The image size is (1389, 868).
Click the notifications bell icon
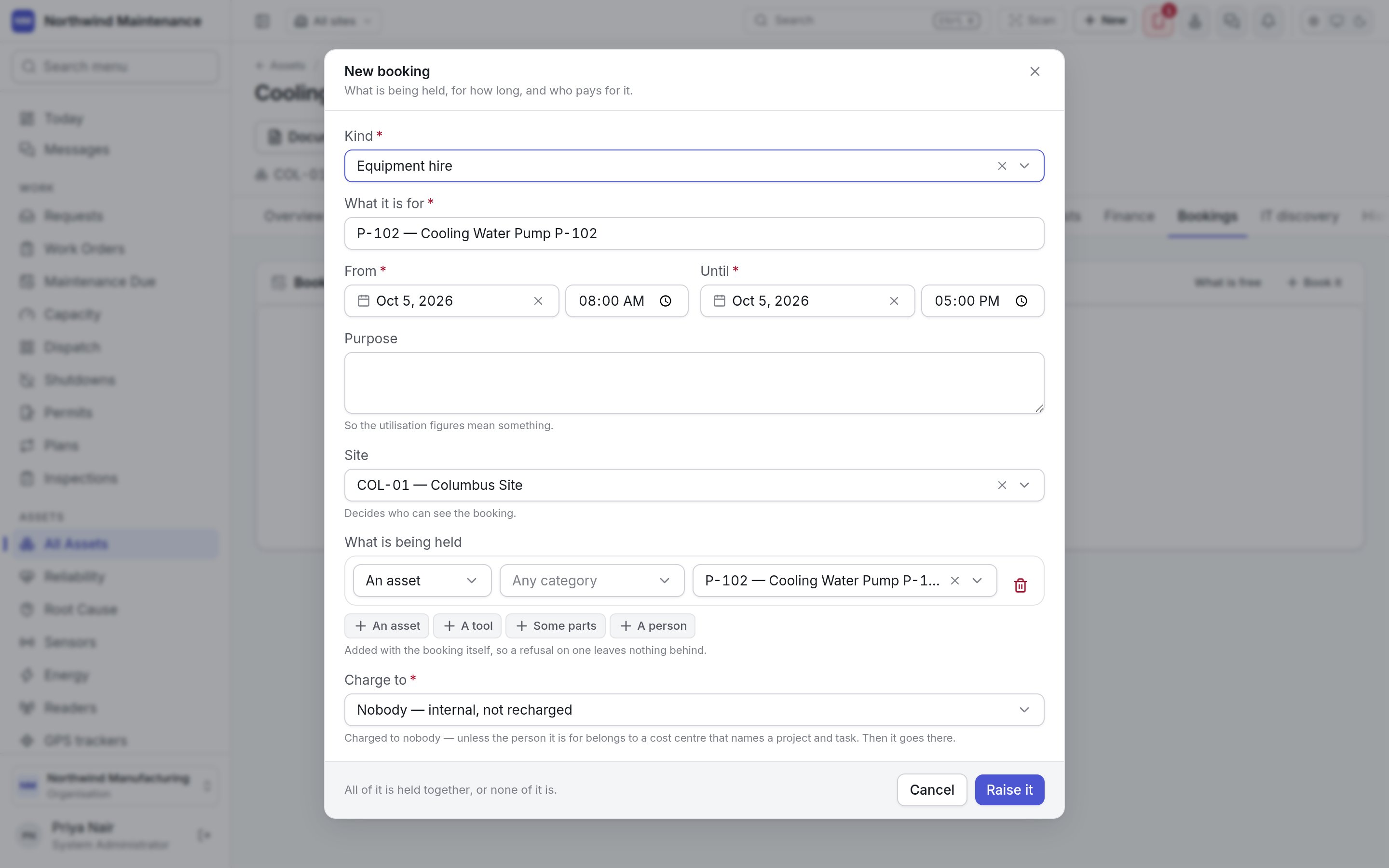pyautogui.click(x=1268, y=21)
